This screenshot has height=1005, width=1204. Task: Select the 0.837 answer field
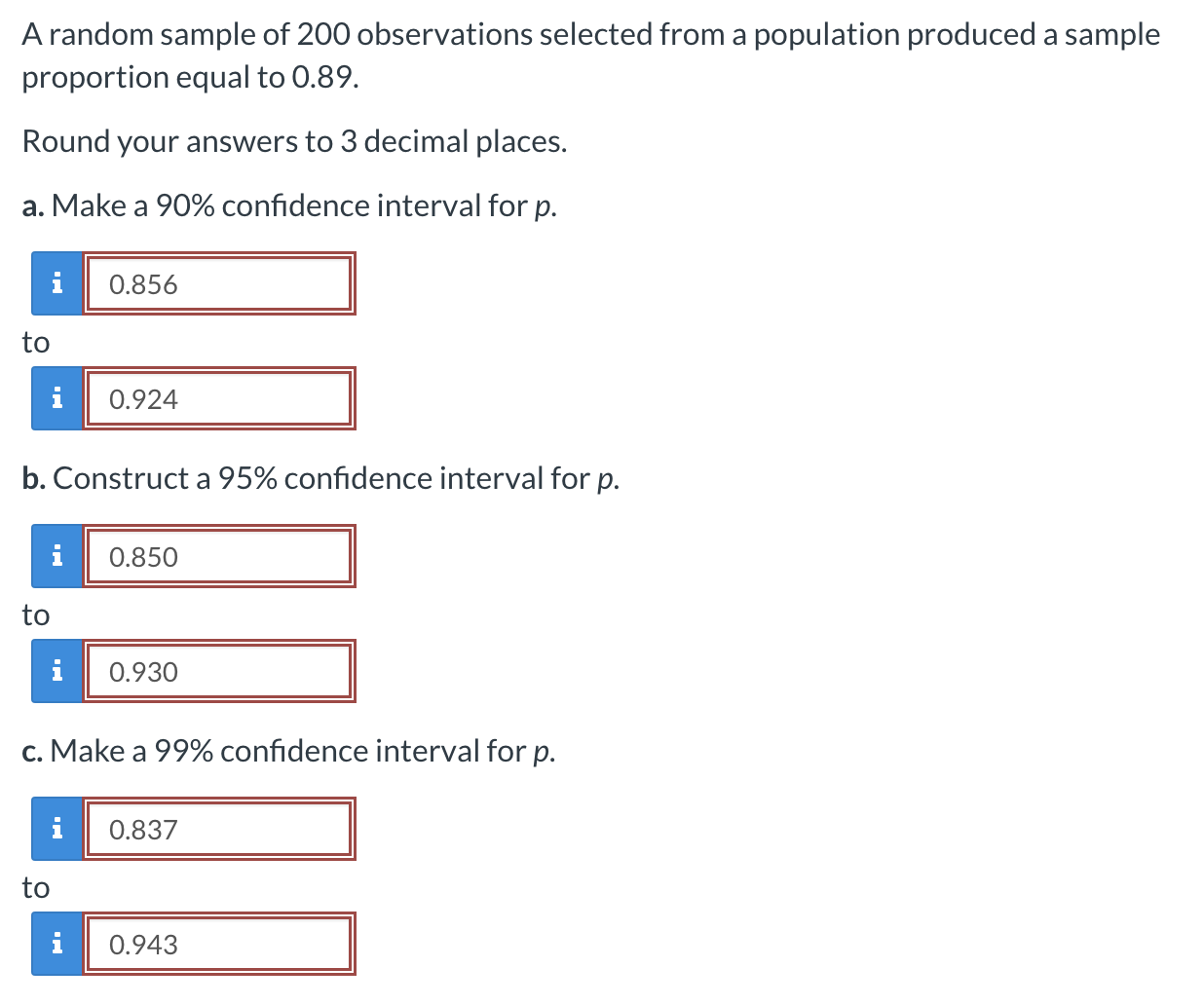tap(219, 829)
